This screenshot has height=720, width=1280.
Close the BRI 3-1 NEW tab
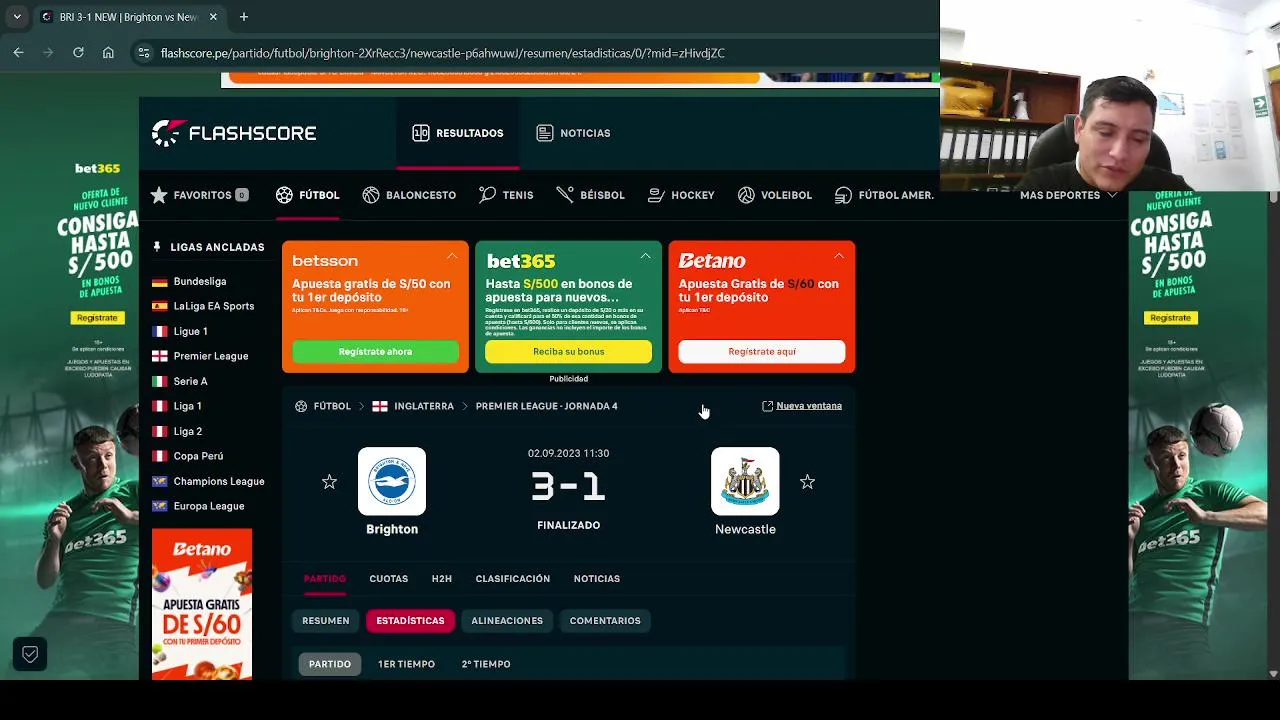(x=213, y=17)
